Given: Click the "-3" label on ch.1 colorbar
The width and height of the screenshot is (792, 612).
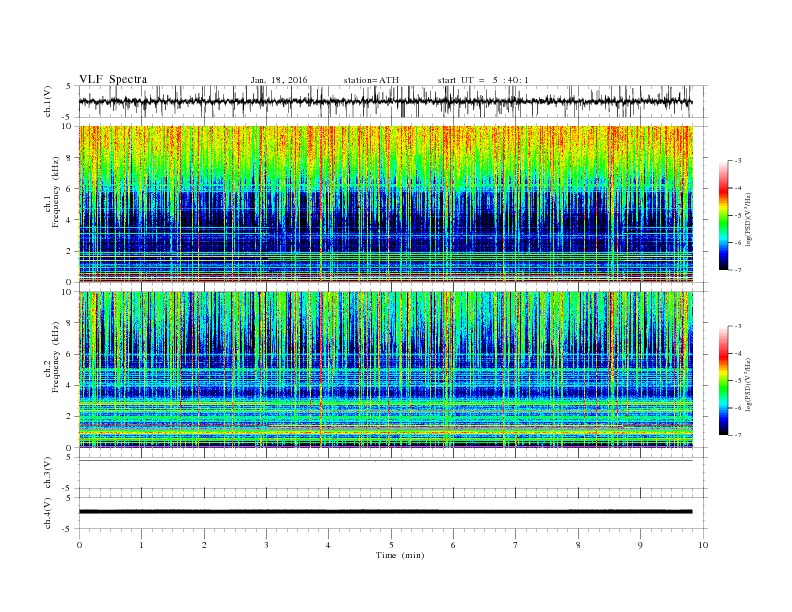Looking at the screenshot, I should click(737, 161).
